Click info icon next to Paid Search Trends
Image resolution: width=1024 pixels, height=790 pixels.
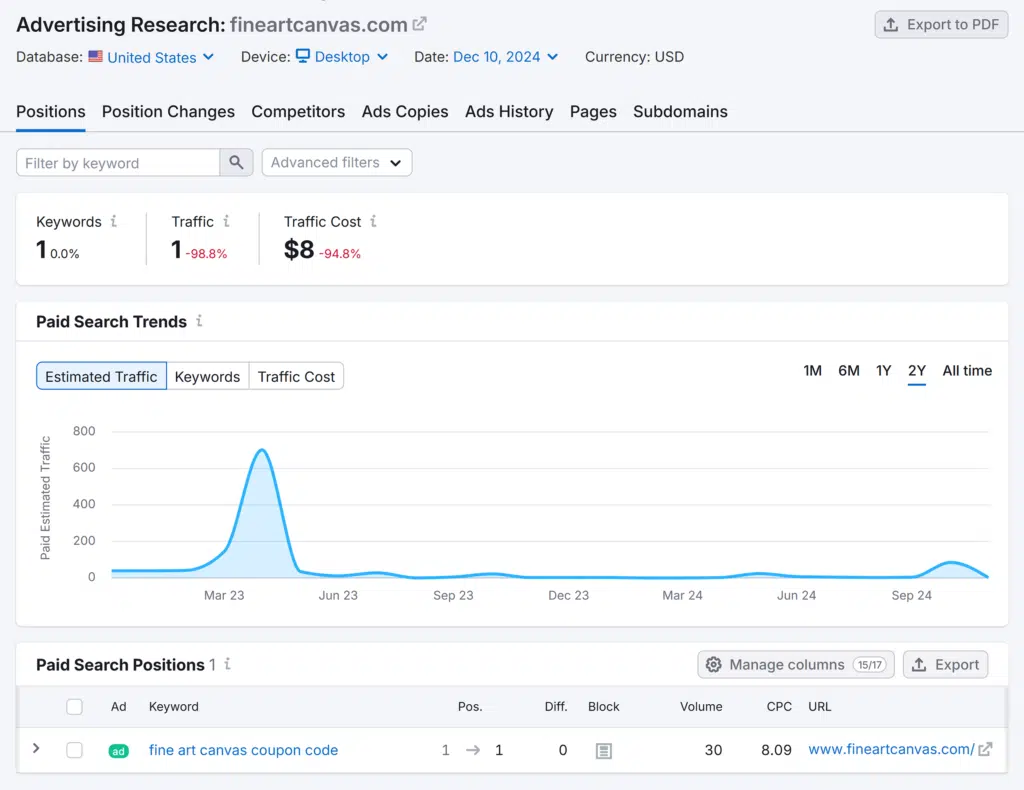[x=199, y=321]
